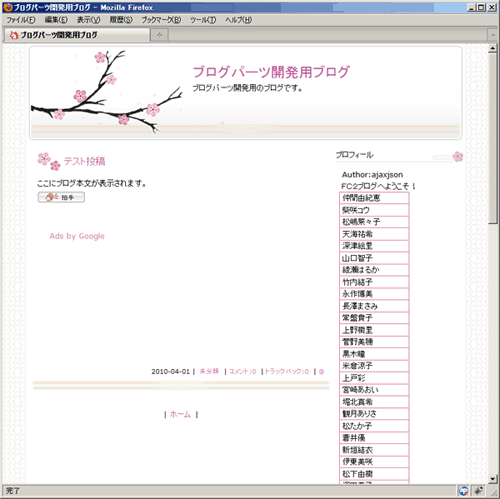Select 上戸彩 in the name list
The height and width of the screenshot is (499, 500).
click(374, 378)
